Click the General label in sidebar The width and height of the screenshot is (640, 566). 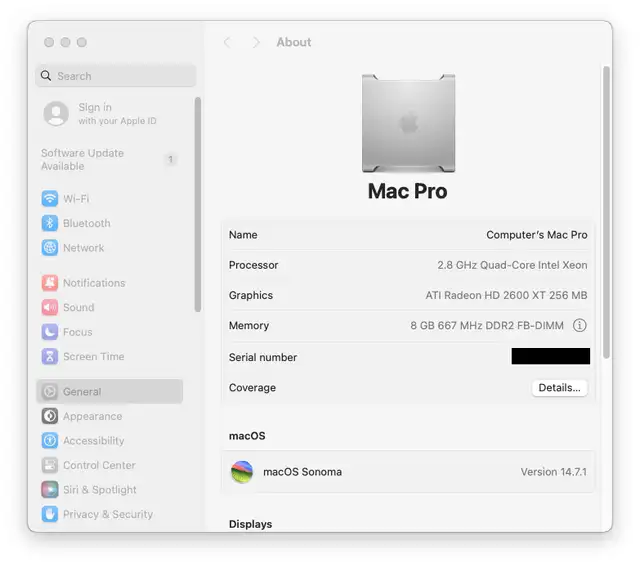pyautogui.click(x=82, y=391)
